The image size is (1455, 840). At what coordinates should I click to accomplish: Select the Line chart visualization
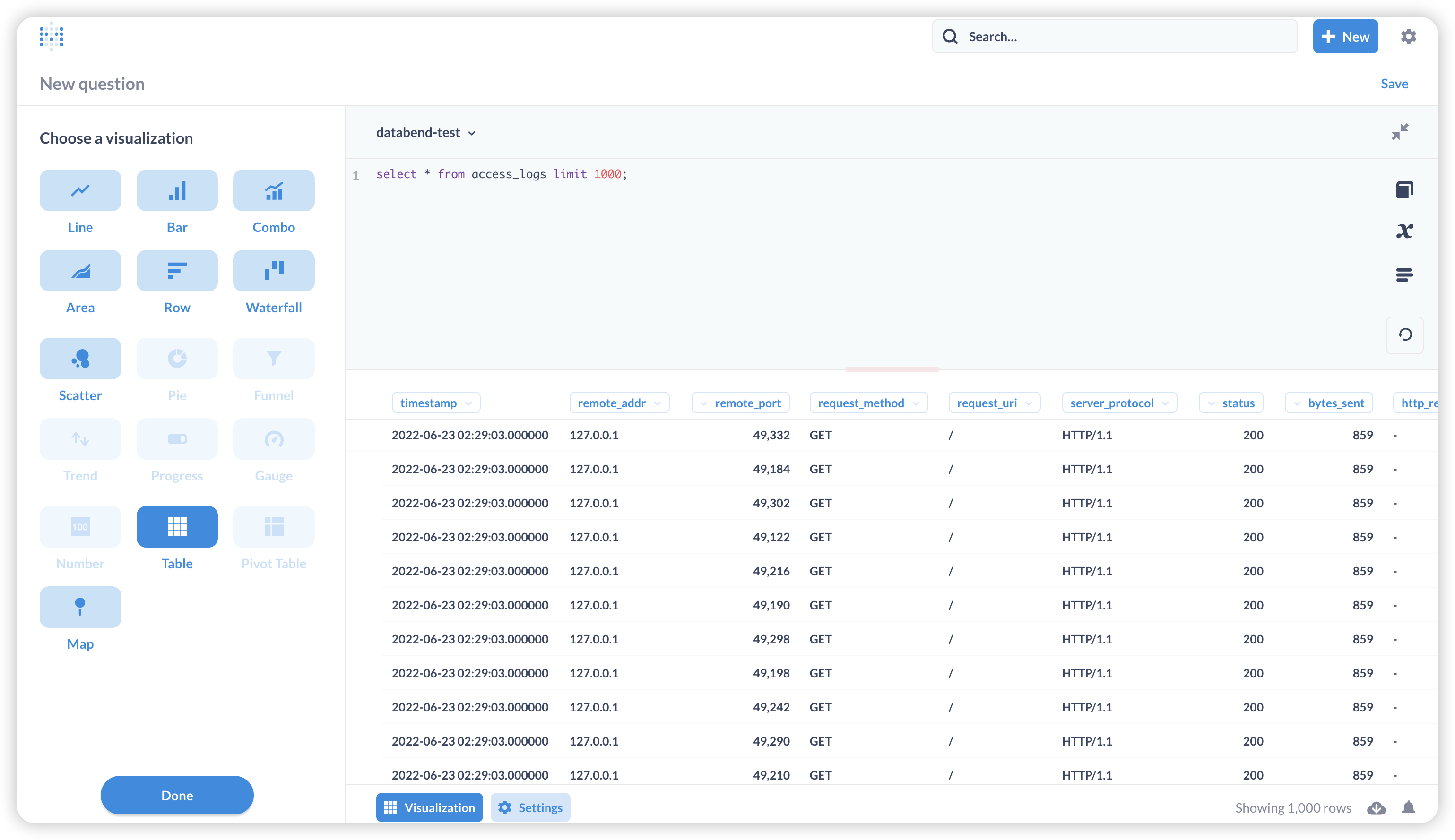pyautogui.click(x=80, y=191)
